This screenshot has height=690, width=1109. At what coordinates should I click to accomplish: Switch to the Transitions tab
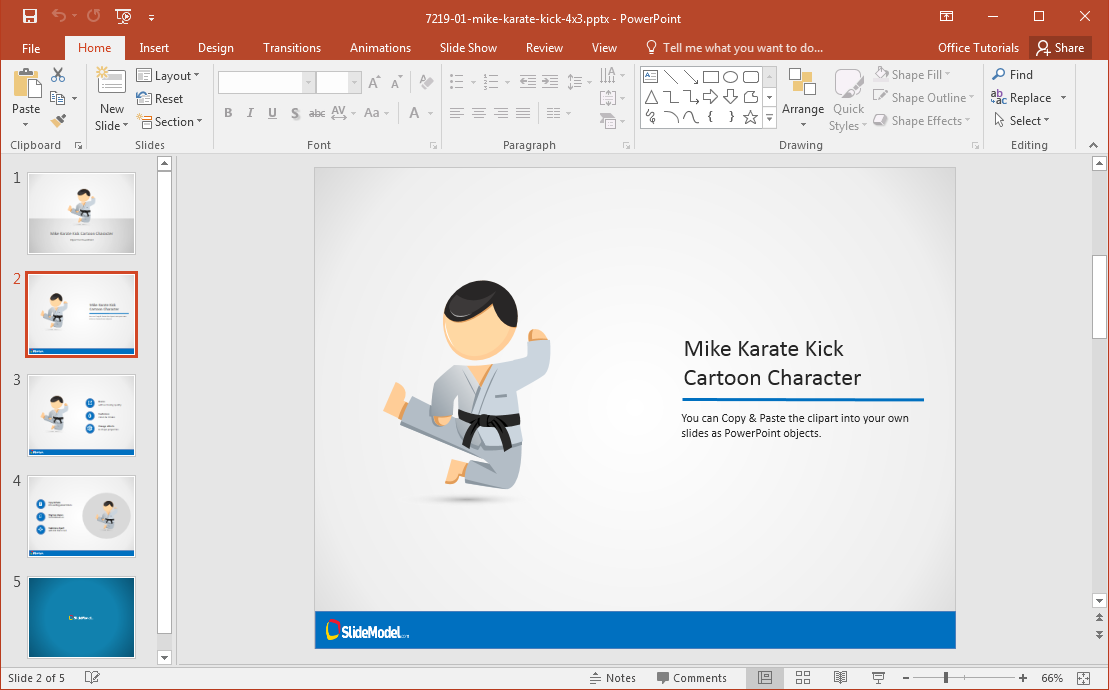click(292, 48)
